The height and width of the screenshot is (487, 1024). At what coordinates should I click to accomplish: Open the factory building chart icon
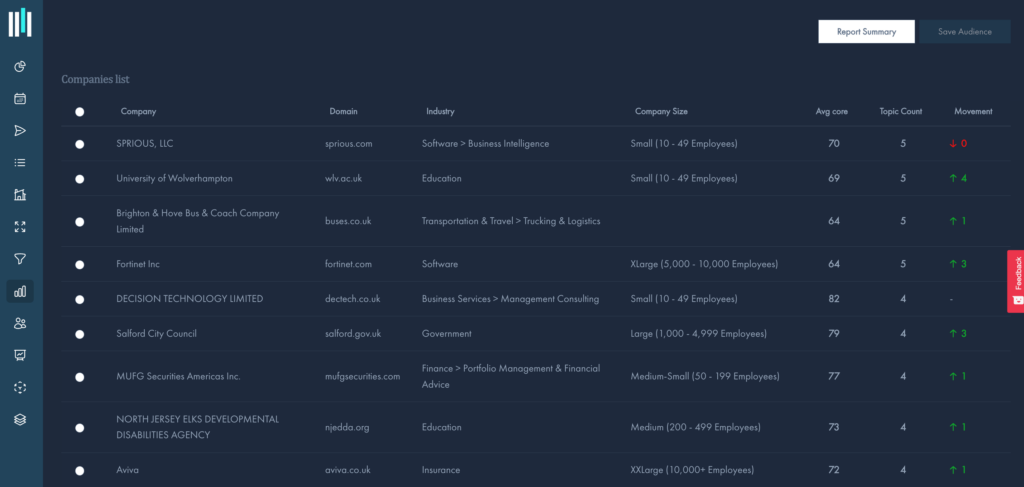(20, 195)
